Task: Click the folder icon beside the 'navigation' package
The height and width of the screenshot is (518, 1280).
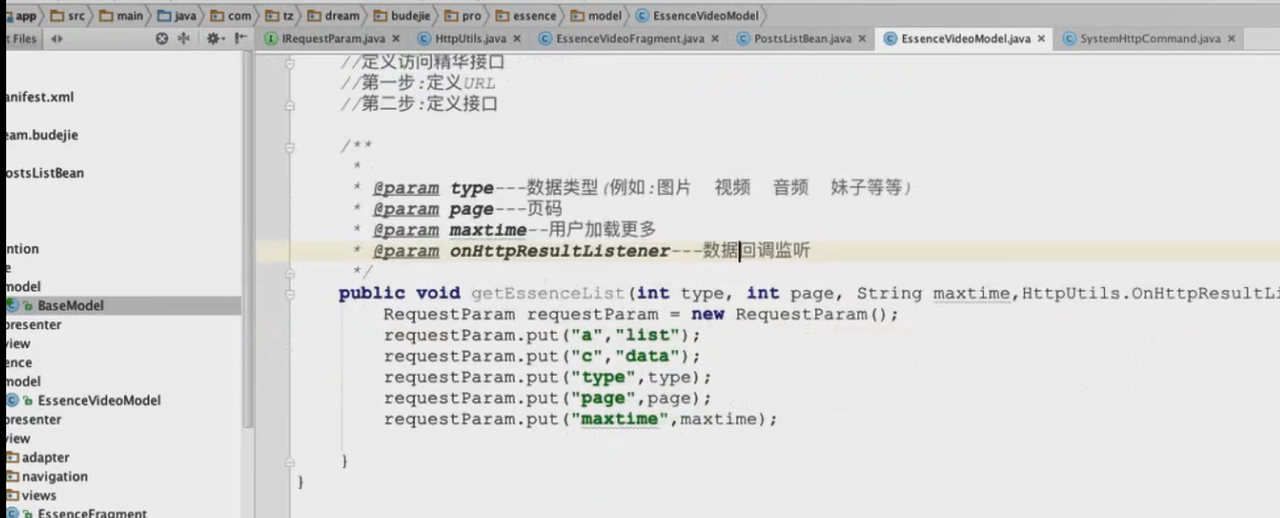Action: tap(12, 476)
